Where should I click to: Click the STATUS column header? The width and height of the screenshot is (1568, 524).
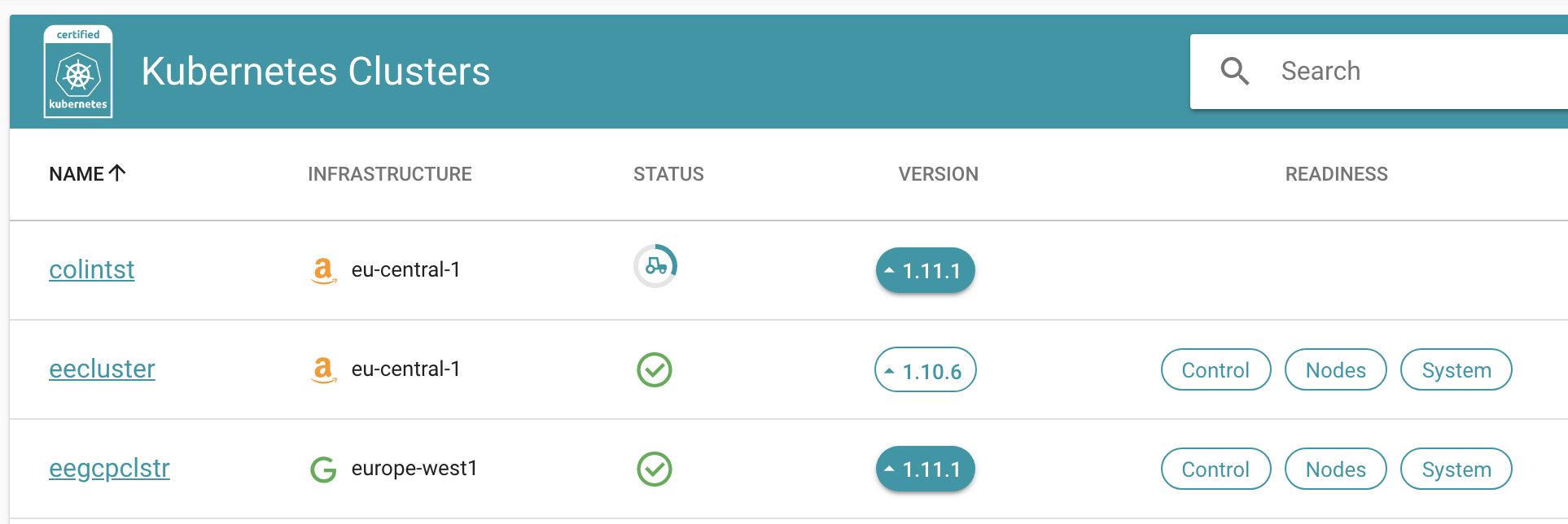tap(668, 173)
